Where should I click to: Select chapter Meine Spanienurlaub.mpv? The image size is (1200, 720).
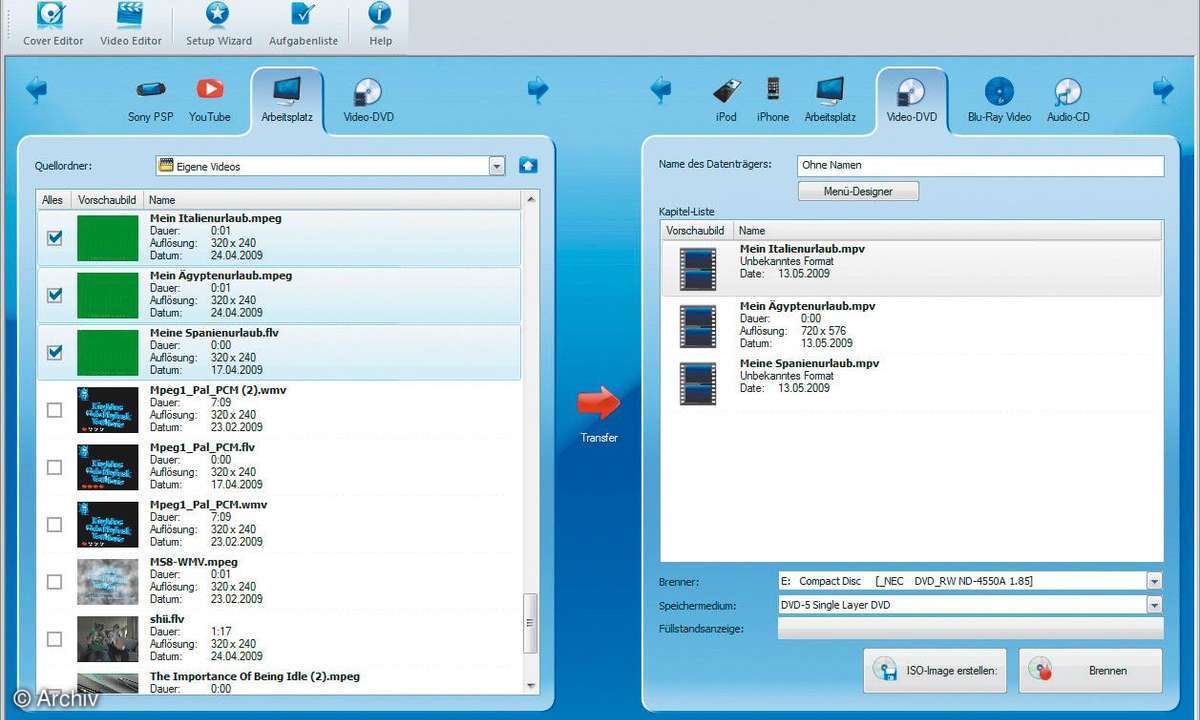[912, 382]
